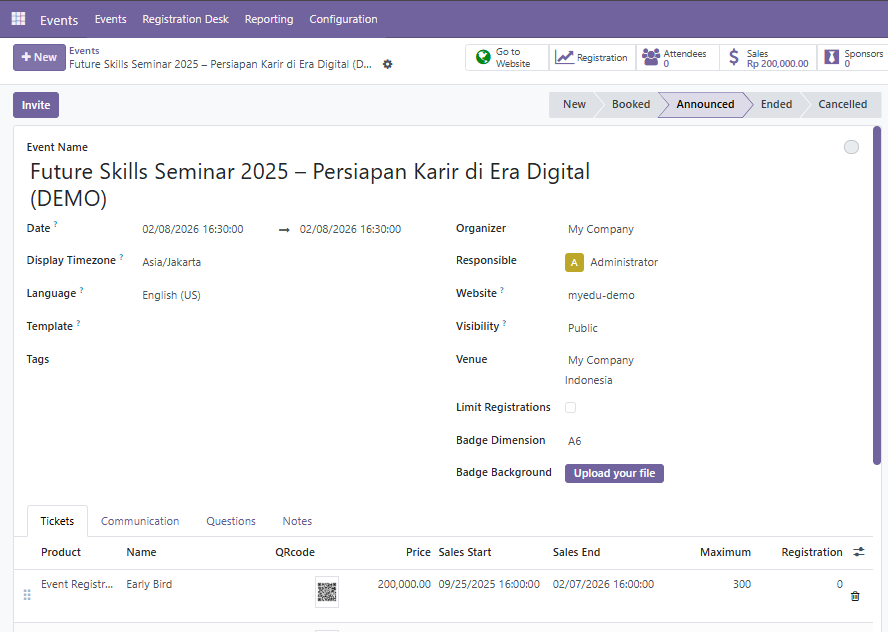Click the Invite button
The width and height of the screenshot is (888, 632).
coord(36,105)
